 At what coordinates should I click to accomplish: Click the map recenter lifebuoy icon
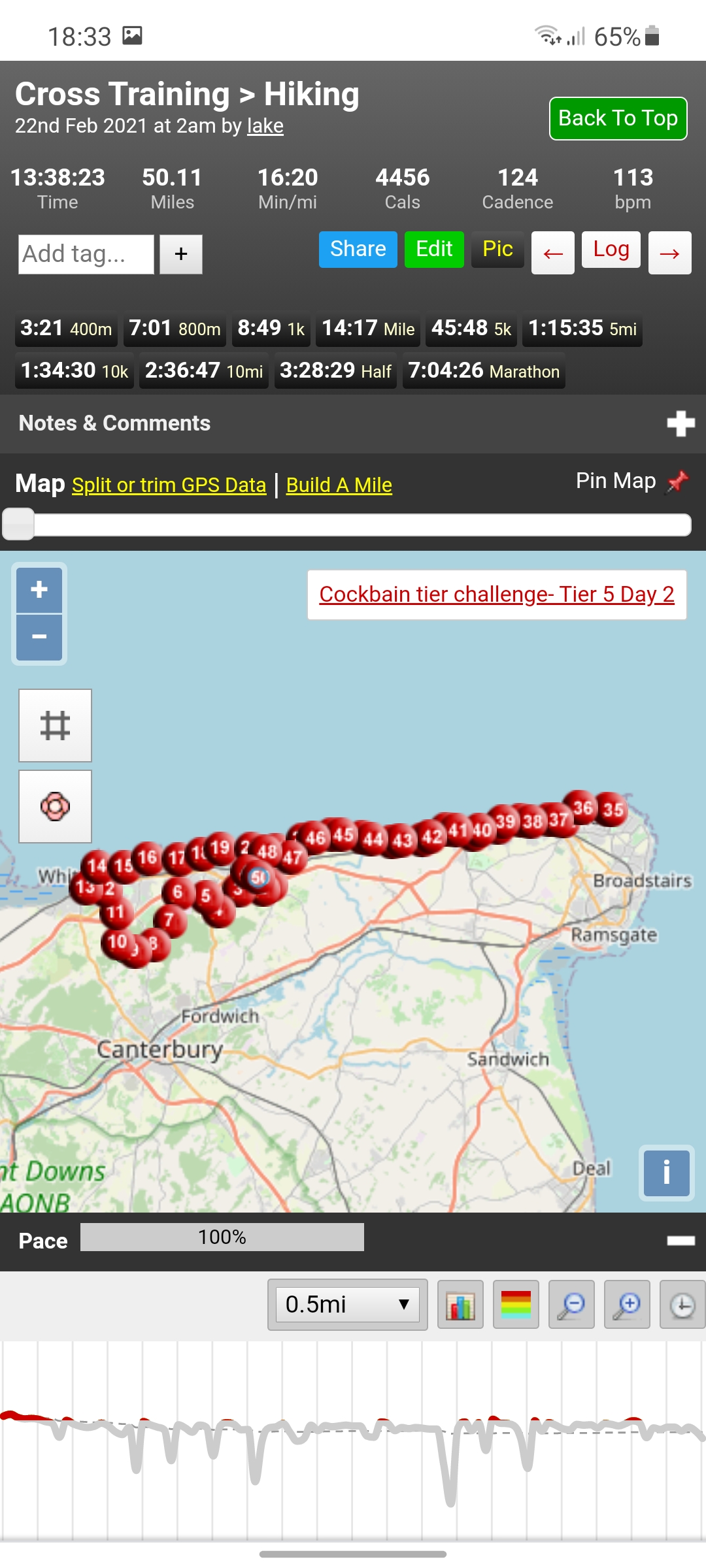coord(55,806)
